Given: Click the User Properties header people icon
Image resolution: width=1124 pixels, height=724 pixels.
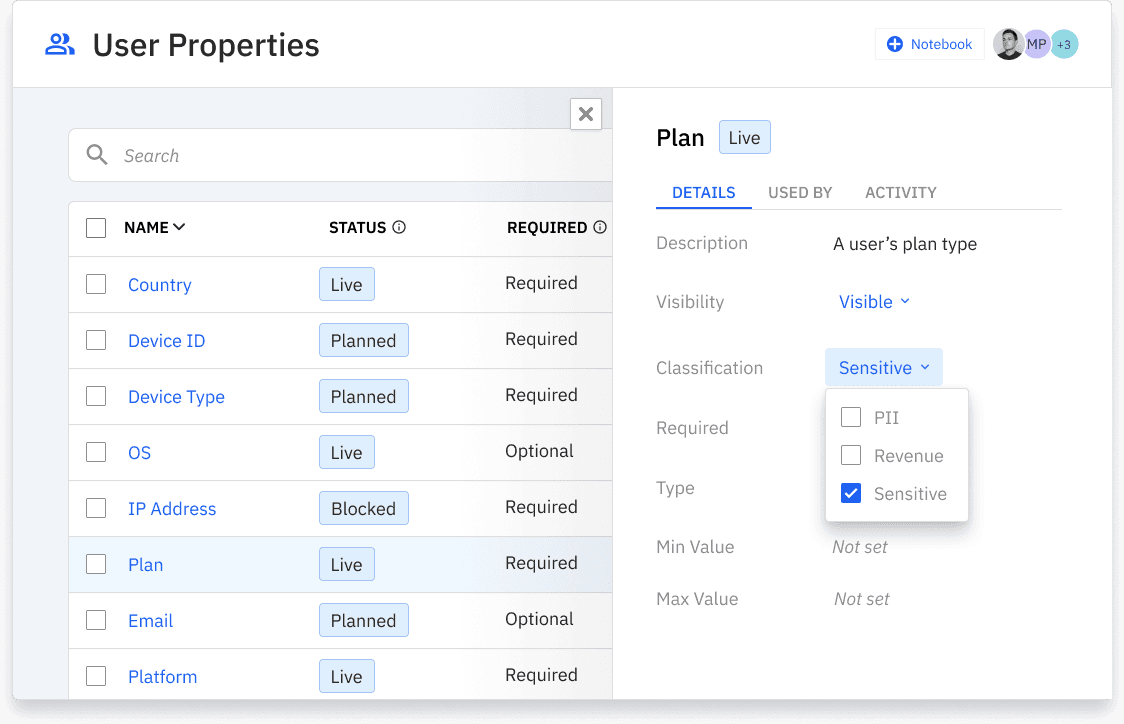Looking at the screenshot, I should click(x=59, y=44).
